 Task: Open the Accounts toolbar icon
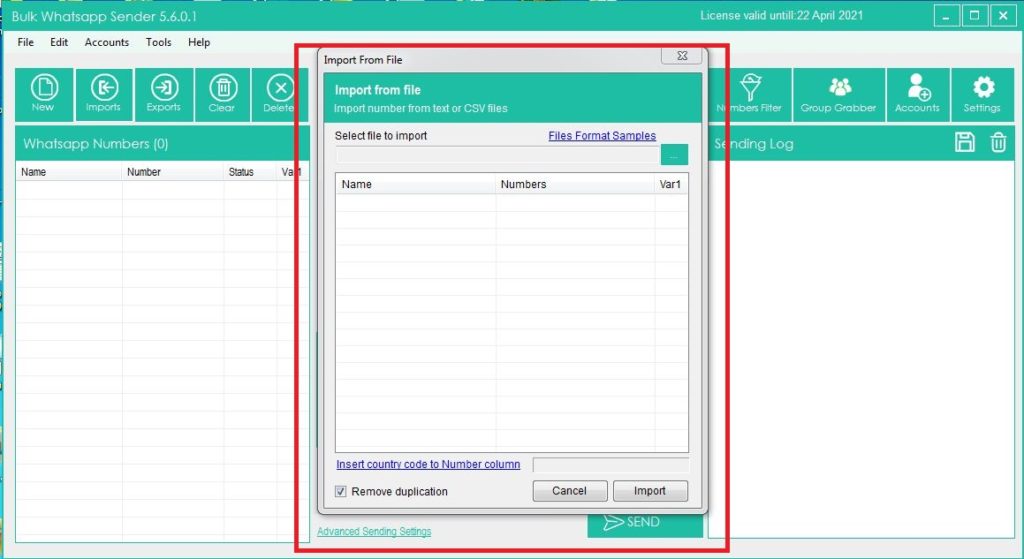click(917, 95)
